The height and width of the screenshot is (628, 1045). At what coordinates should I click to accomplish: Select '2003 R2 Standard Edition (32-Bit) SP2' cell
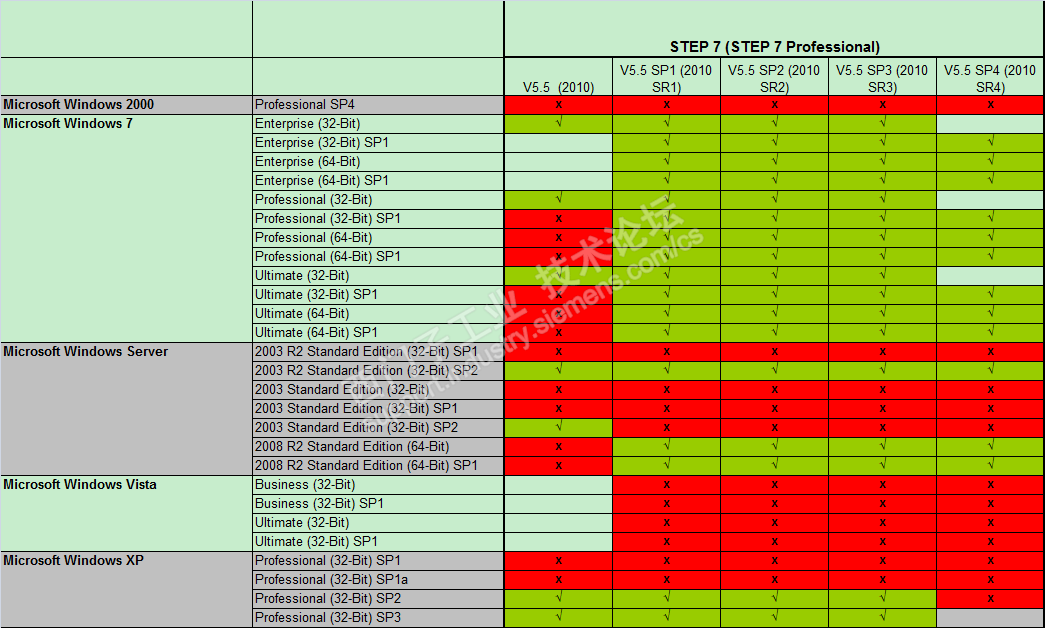[x=379, y=371]
